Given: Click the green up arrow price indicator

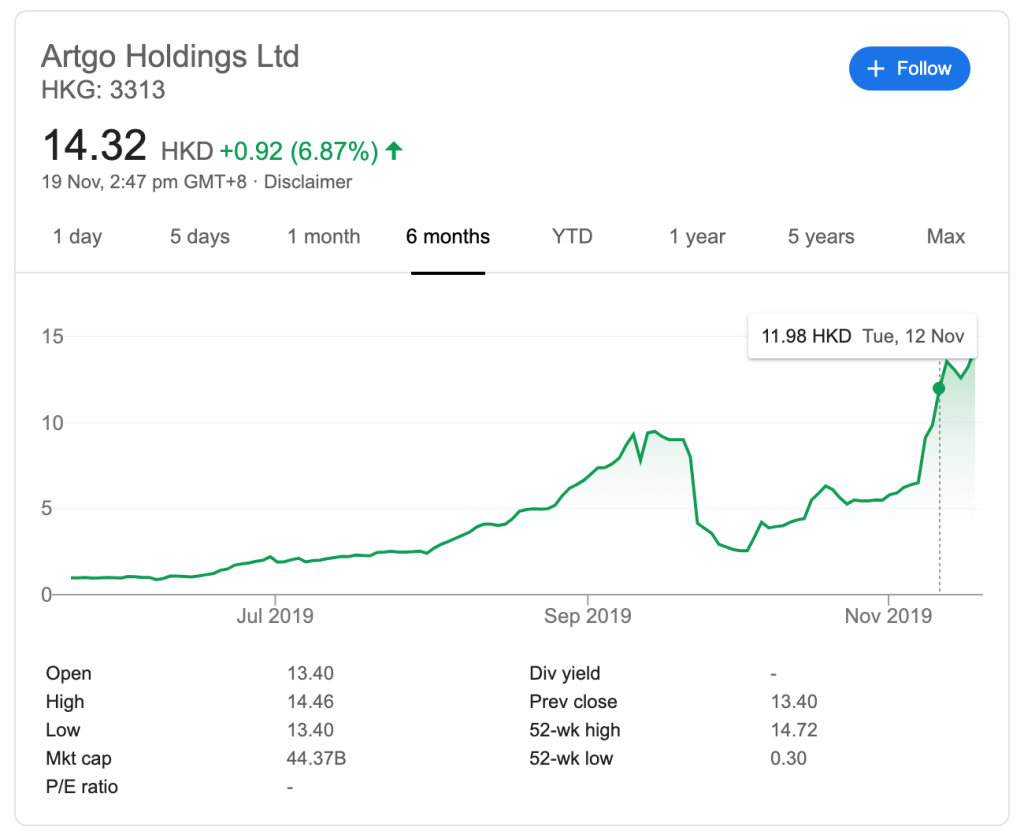Looking at the screenshot, I should [x=394, y=151].
